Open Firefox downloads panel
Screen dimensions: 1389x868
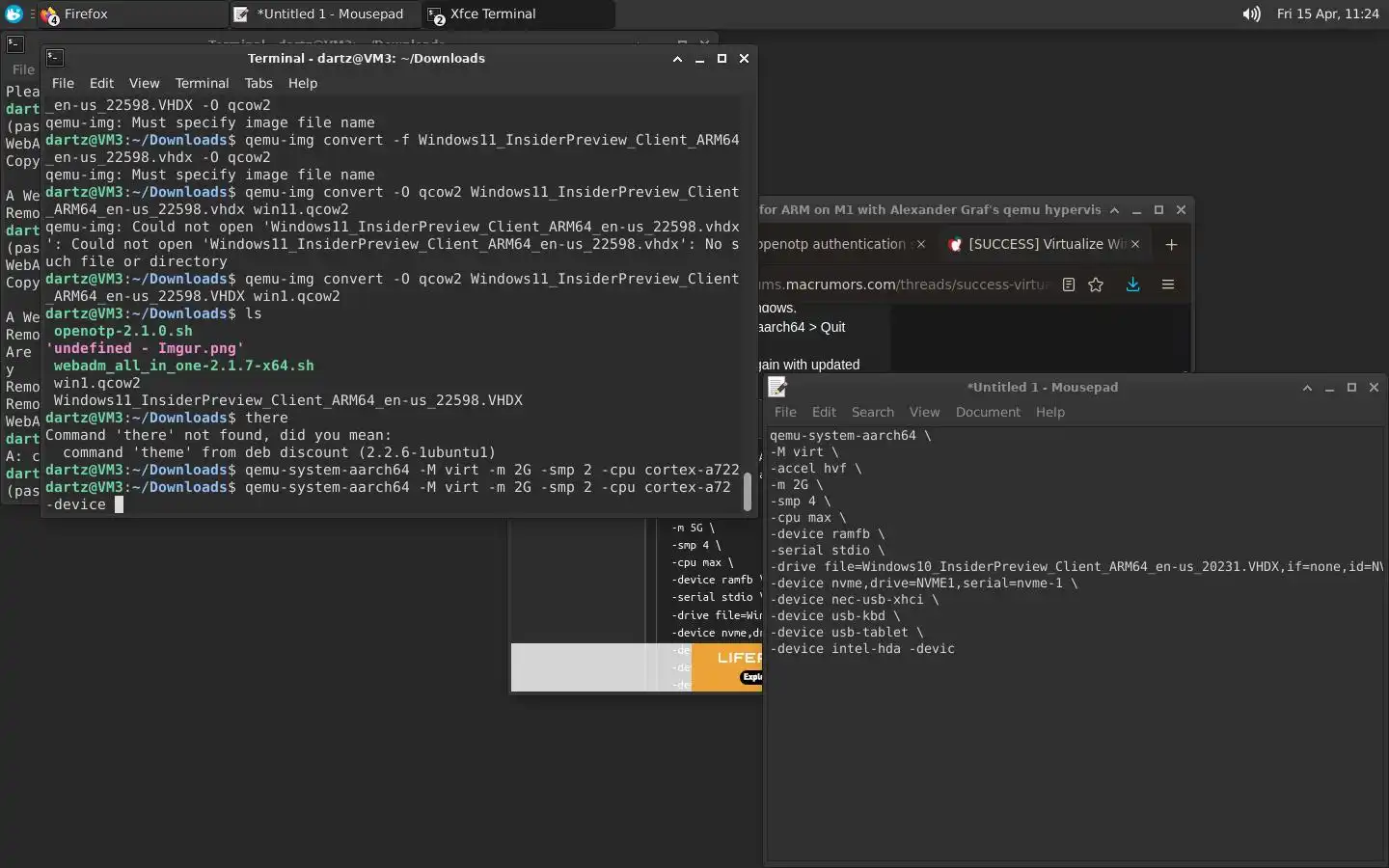click(x=1132, y=285)
